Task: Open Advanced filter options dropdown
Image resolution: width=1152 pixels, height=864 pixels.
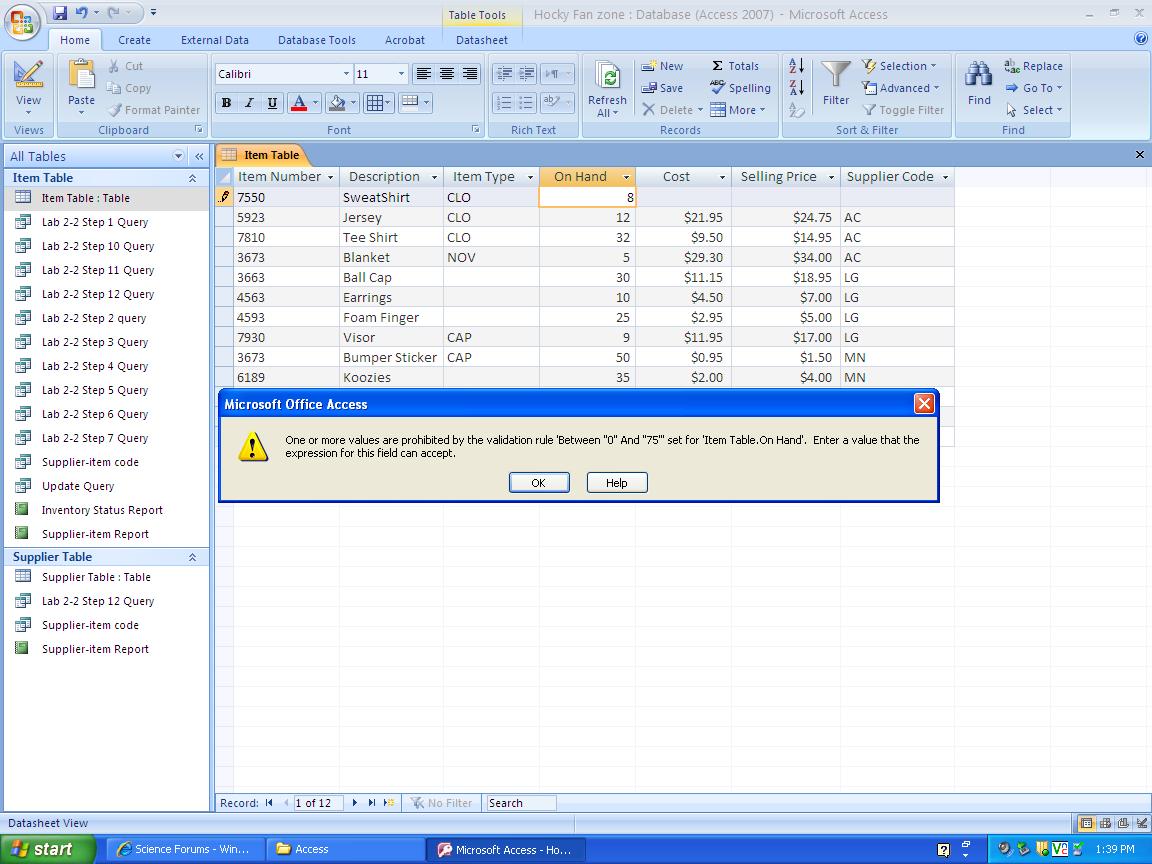Action: click(901, 88)
